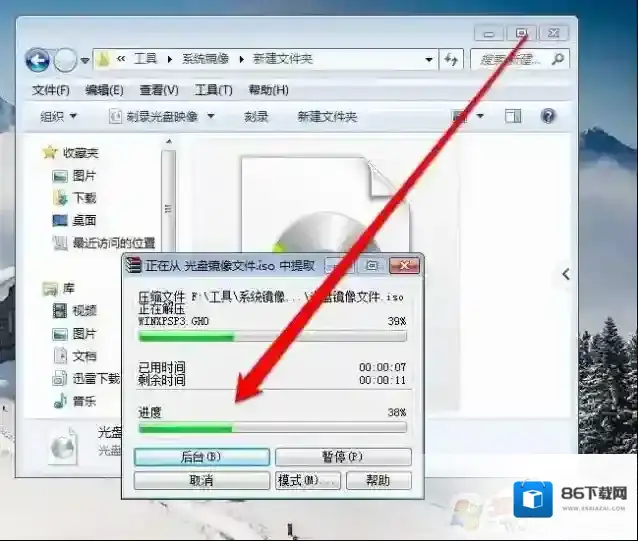Screen dimensions: 638x541
Task: Open the view options dropdown arrow
Action: [x=481, y=117]
